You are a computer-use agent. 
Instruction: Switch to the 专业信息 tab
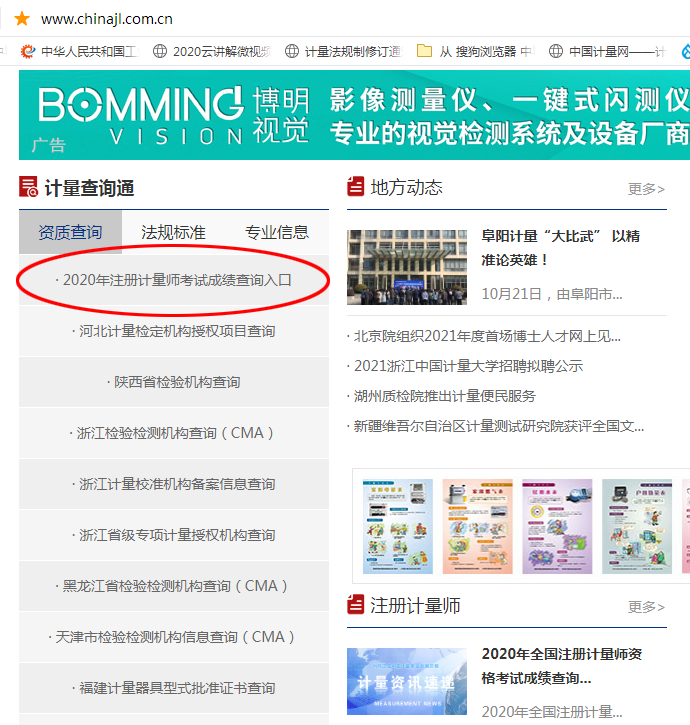[277, 232]
